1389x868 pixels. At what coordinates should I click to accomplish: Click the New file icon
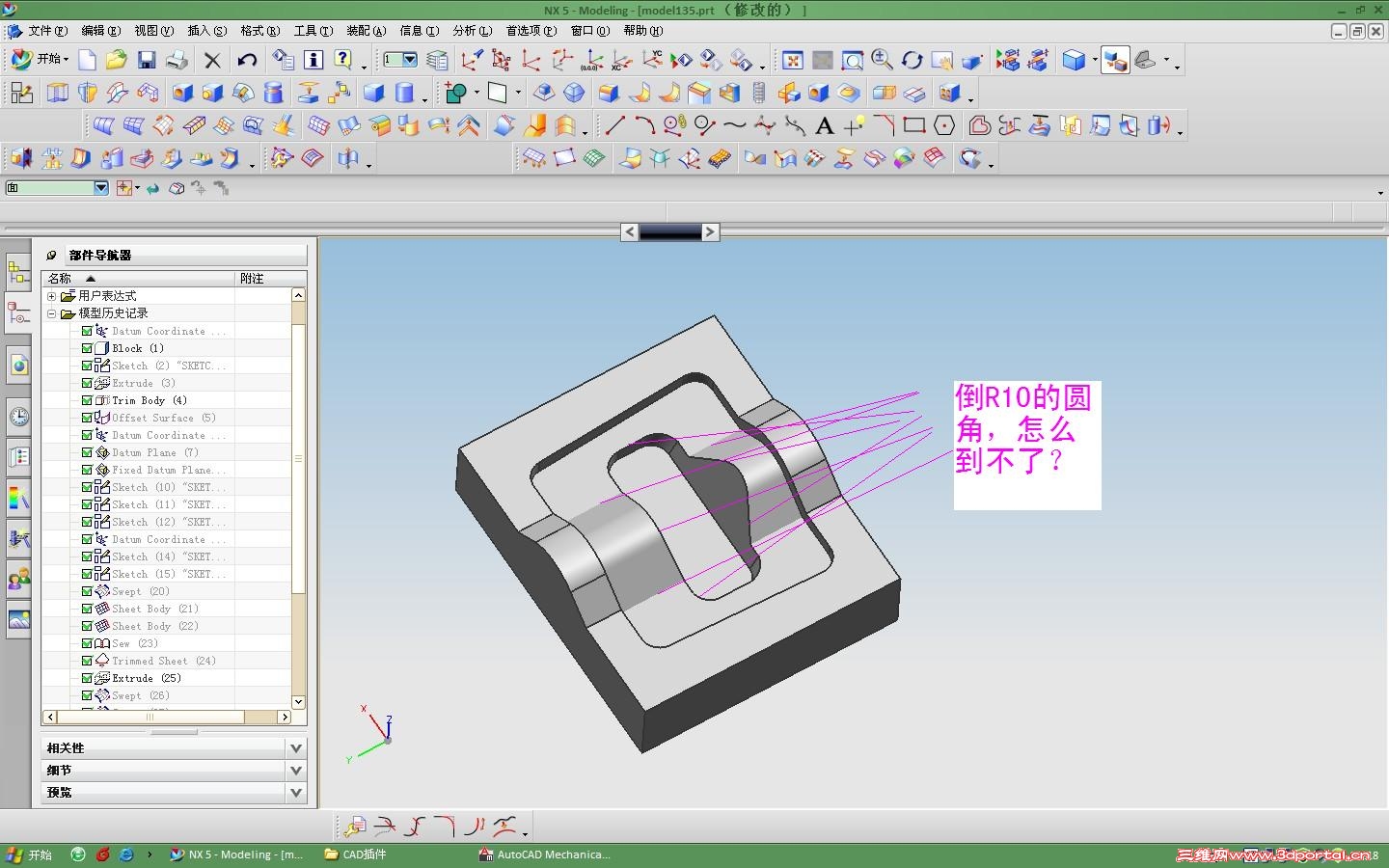coord(87,60)
